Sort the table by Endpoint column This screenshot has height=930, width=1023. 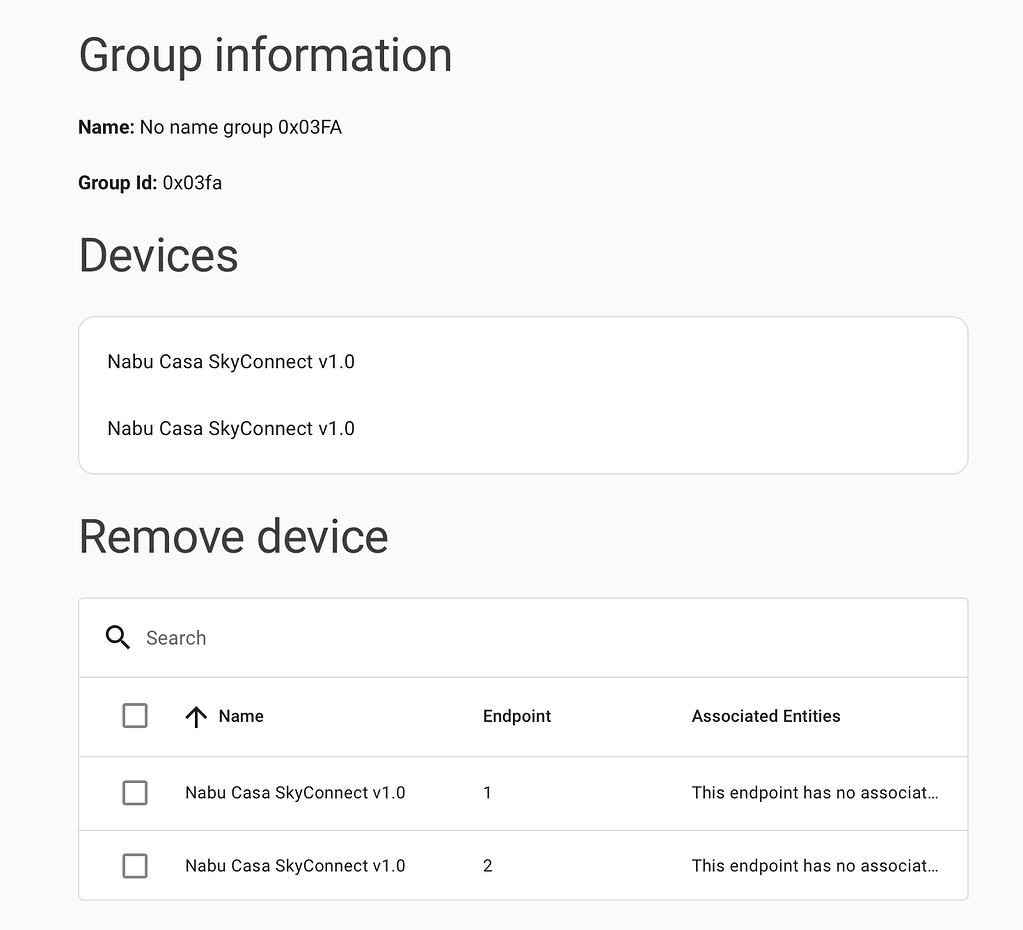pos(517,716)
